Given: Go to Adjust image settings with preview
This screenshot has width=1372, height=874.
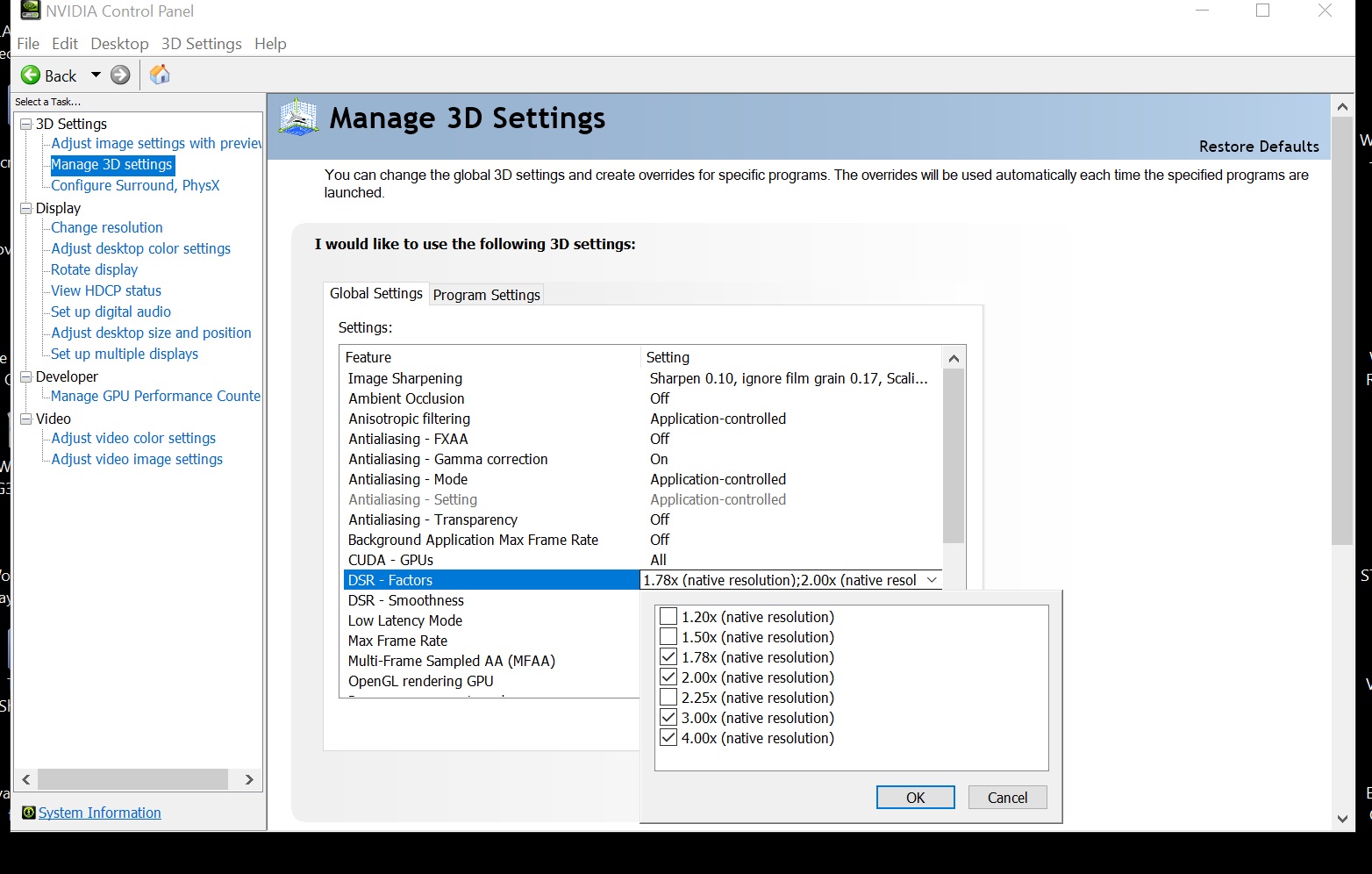Looking at the screenshot, I should (156, 143).
